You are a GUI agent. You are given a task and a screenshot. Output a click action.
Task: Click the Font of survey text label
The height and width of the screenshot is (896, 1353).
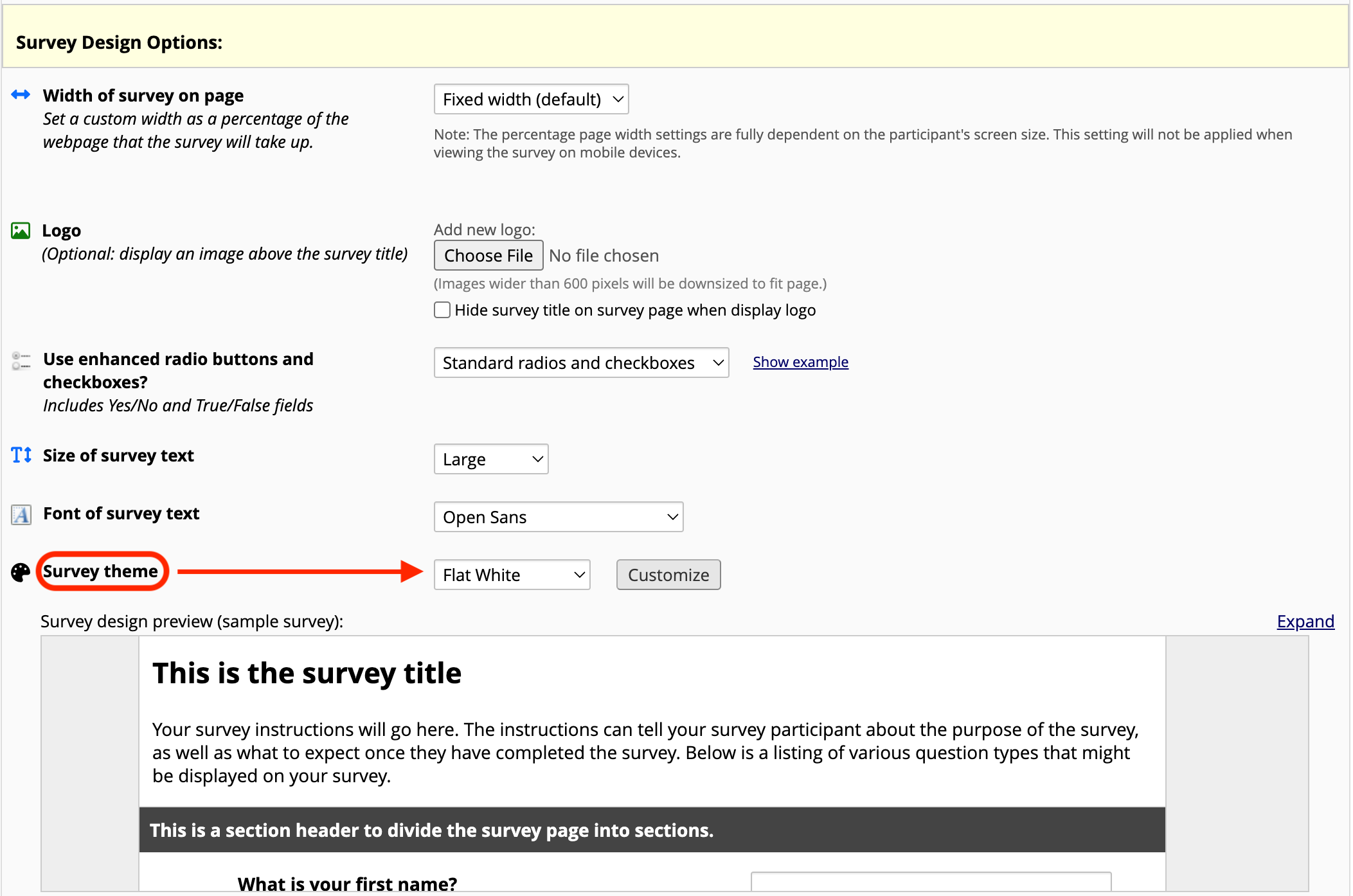coord(121,513)
